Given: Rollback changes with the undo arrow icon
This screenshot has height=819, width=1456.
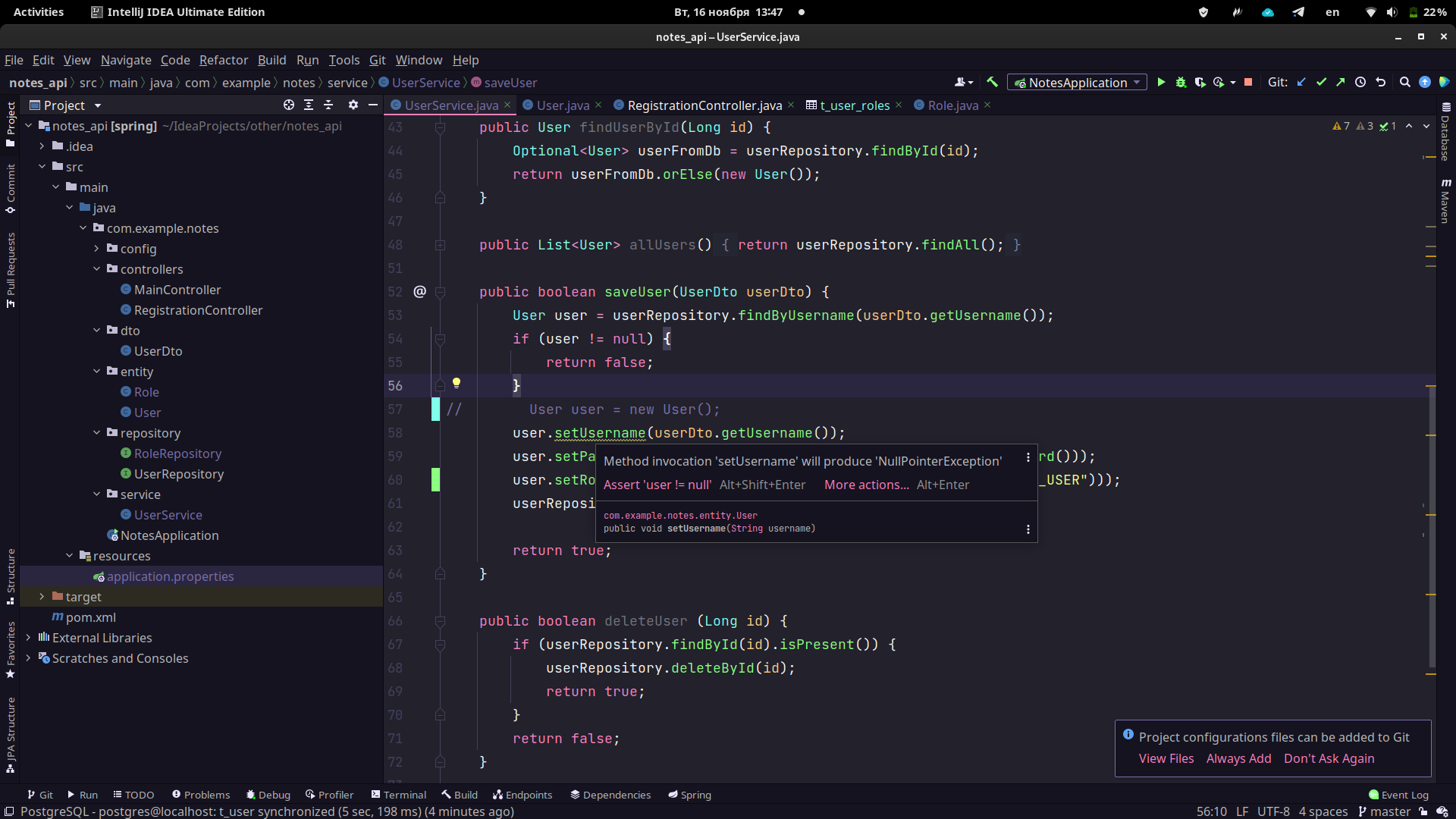Looking at the screenshot, I should [x=1380, y=82].
